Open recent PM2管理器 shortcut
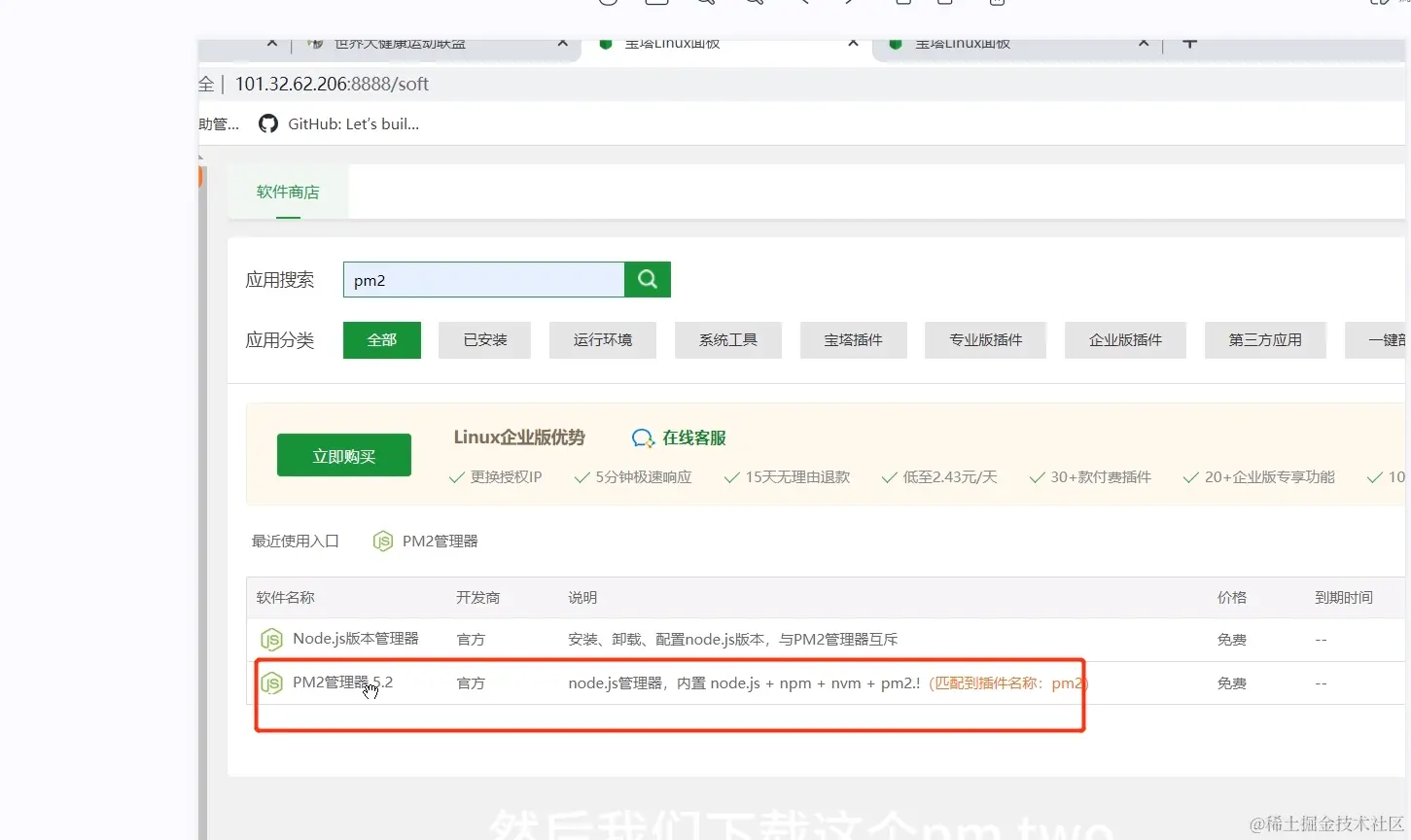The image size is (1411, 840). point(441,542)
